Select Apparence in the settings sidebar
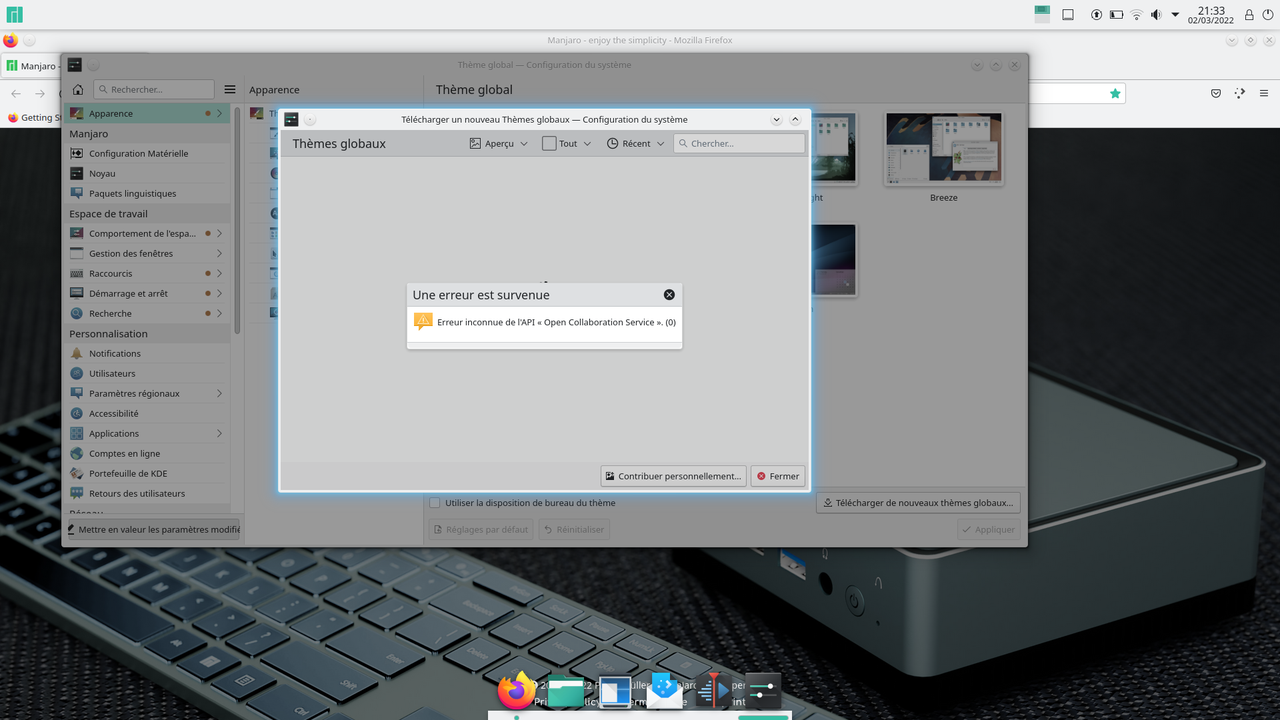The height and width of the screenshot is (720, 1280). (x=147, y=113)
